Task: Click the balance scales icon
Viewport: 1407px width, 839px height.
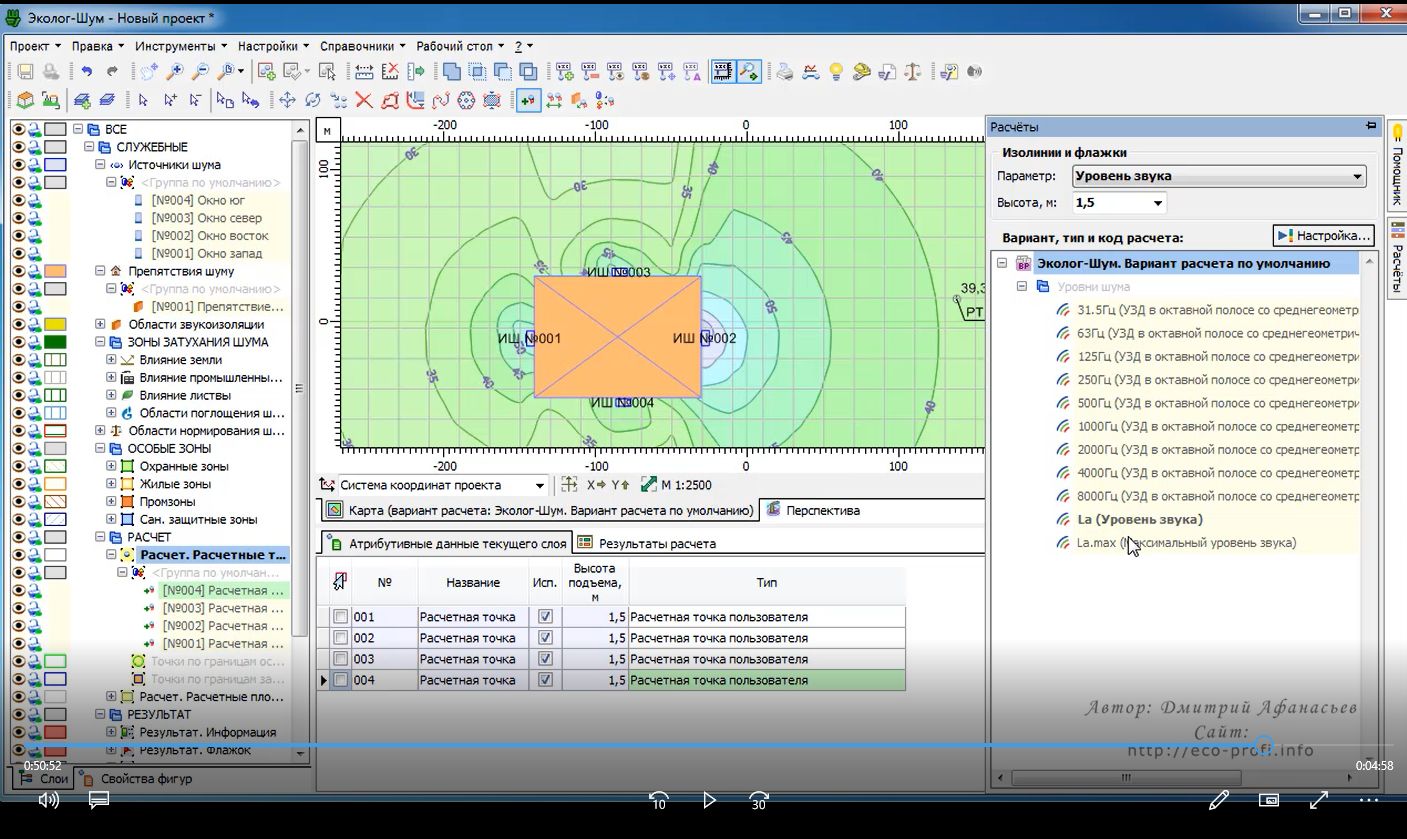Action: 913,72
